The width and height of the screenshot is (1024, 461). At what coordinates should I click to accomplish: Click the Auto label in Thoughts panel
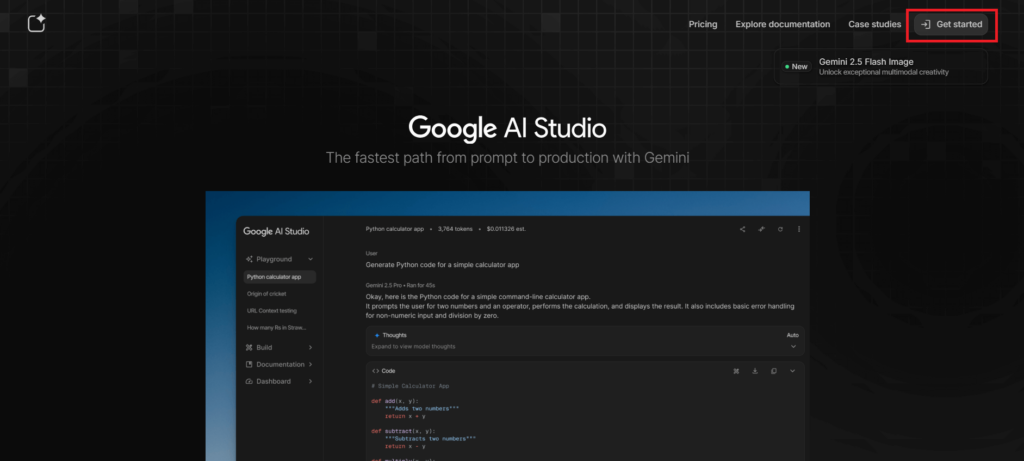[x=793, y=335]
